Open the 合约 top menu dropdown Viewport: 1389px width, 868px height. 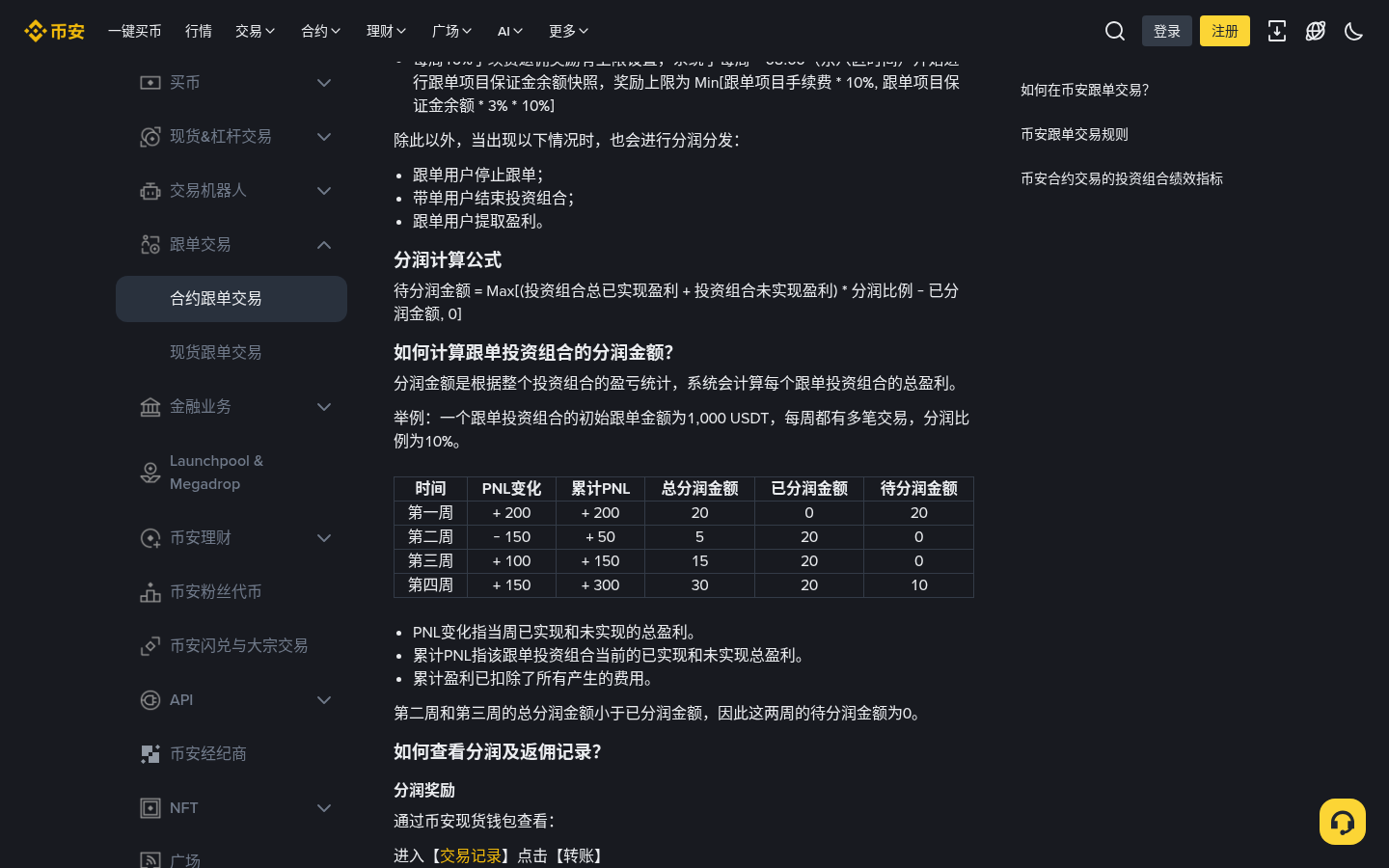320,31
